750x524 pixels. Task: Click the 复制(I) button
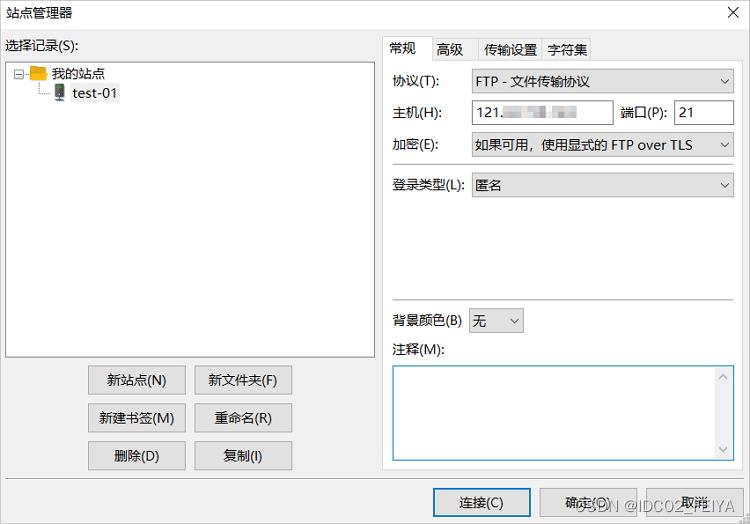(243, 456)
